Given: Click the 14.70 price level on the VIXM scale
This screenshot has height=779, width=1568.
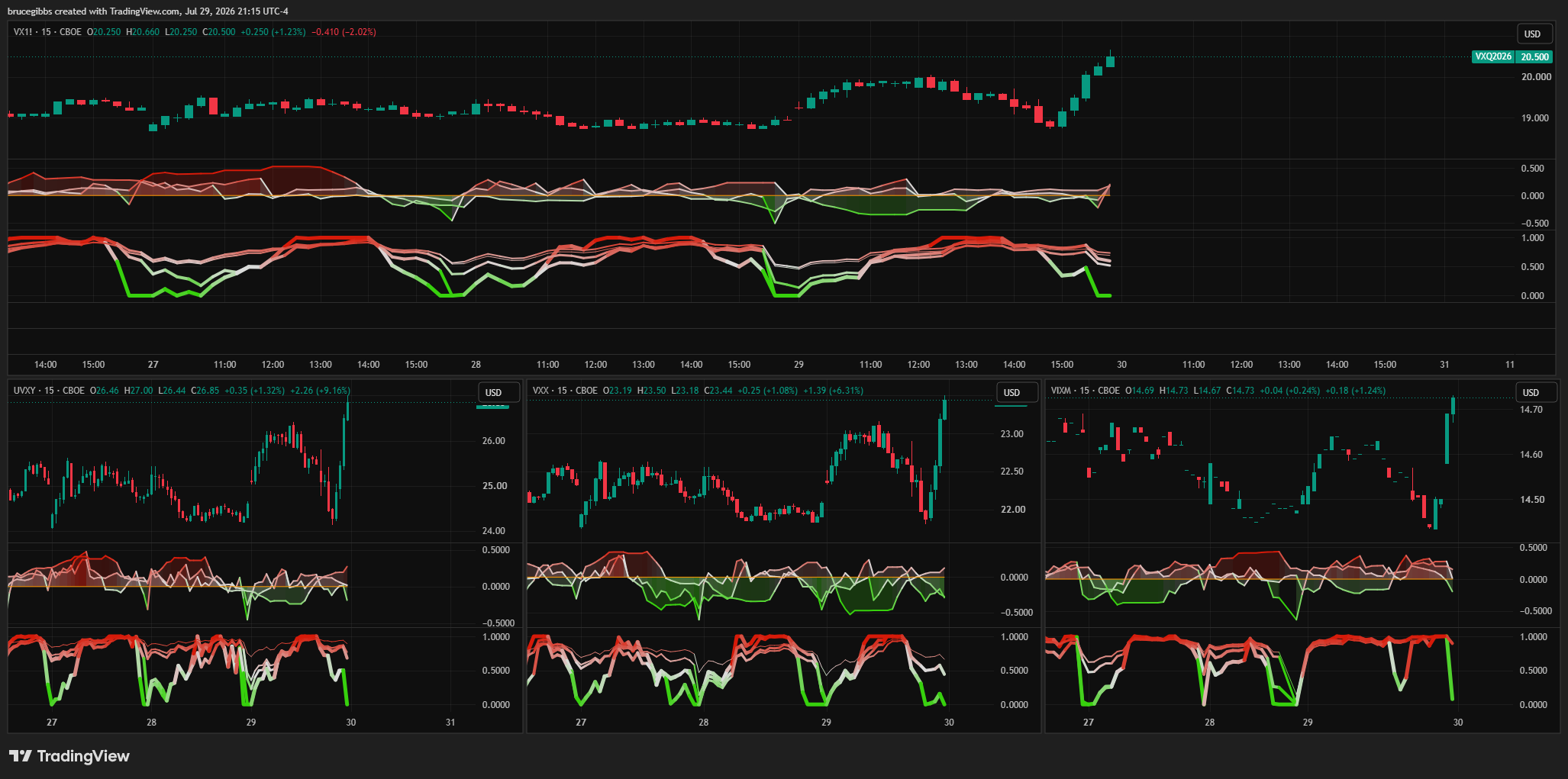Looking at the screenshot, I should 1531,410.
